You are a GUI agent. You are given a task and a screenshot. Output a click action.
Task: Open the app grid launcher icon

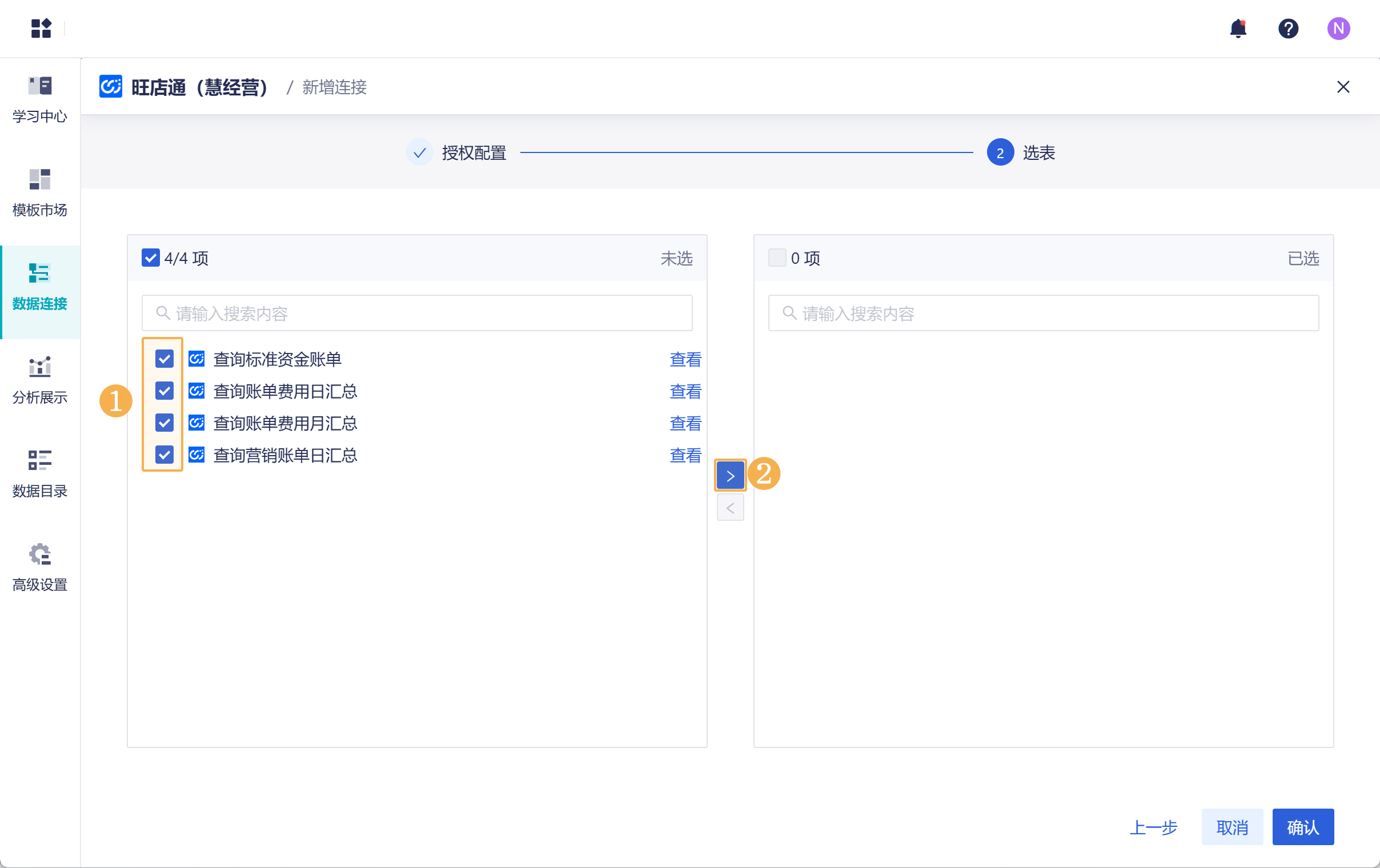tap(41, 28)
